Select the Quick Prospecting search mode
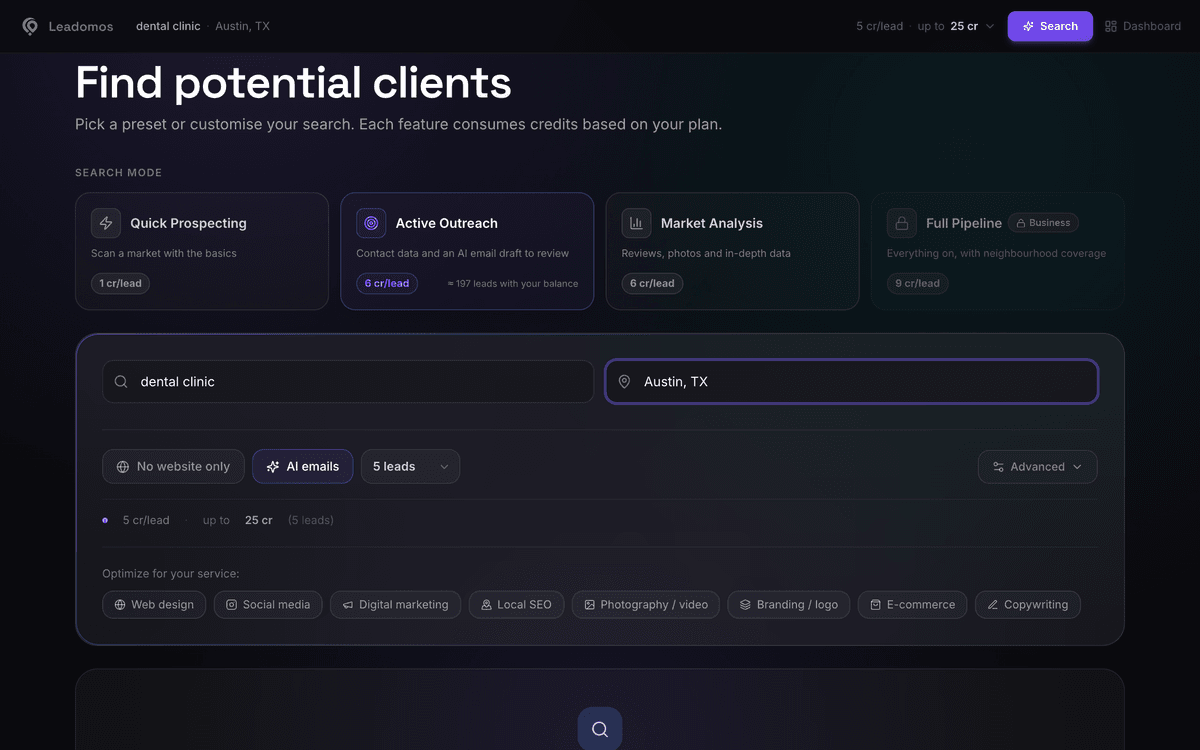The height and width of the screenshot is (750, 1200). 202,251
